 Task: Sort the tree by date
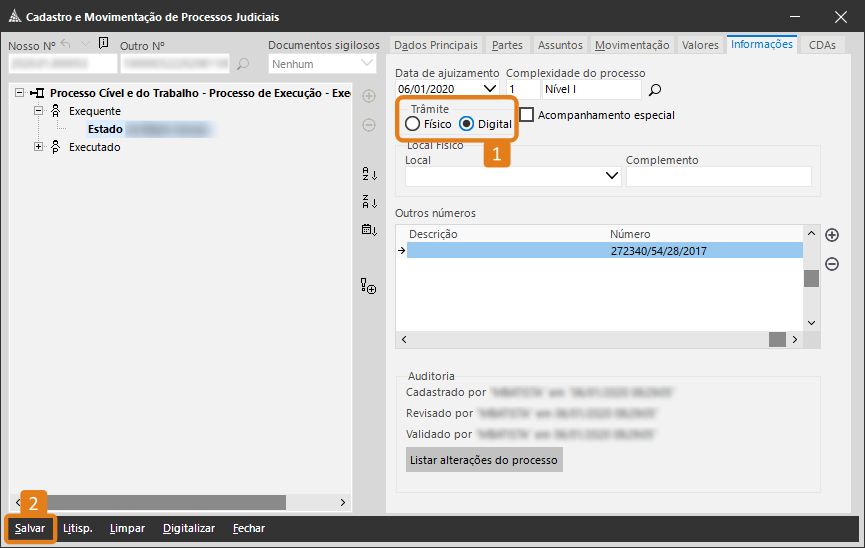[x=369, y=230]
